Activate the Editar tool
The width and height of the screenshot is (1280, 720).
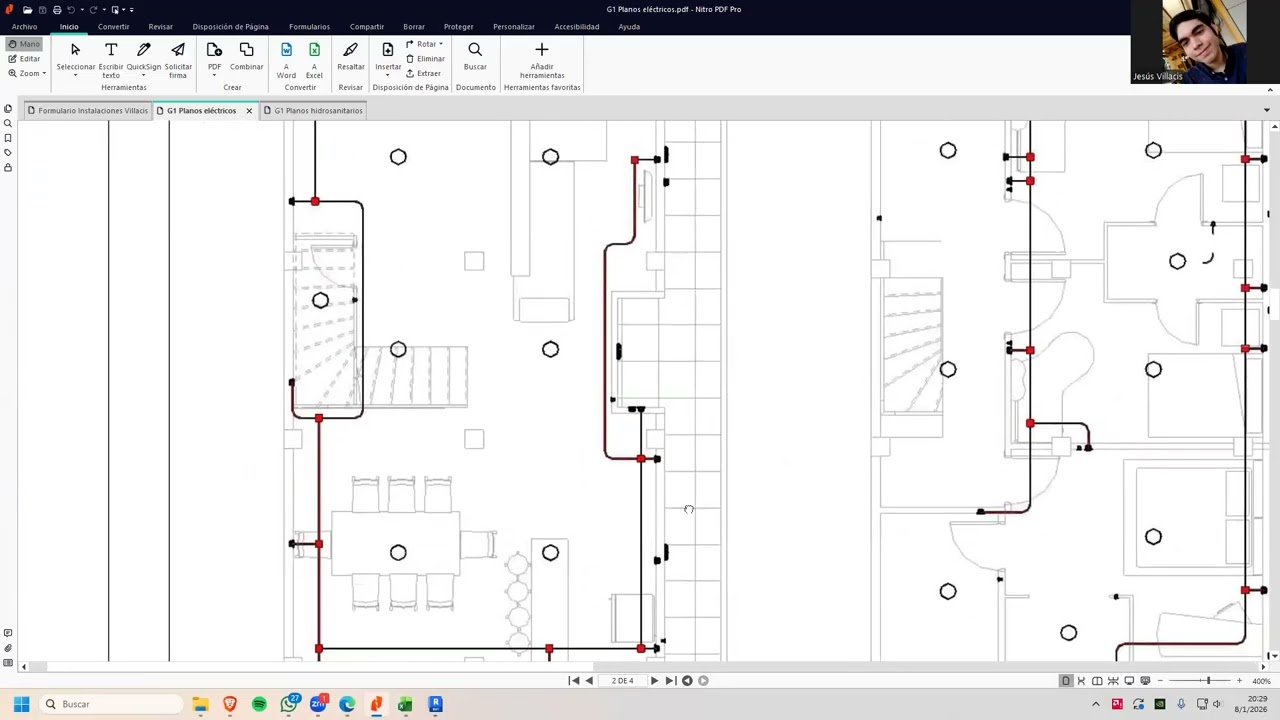pyautogui.click(x=24, y=59)
